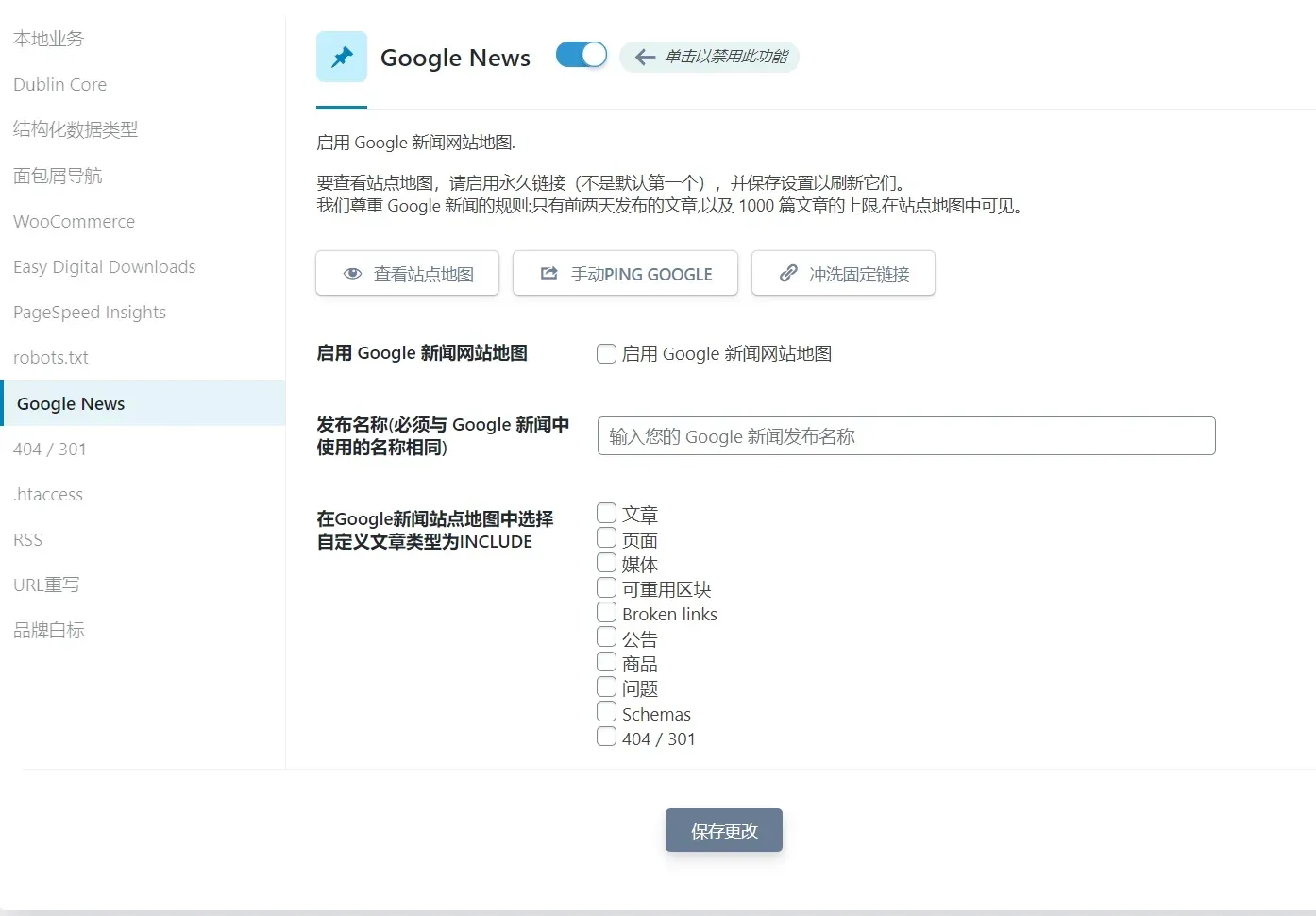
Task: Check the 文章 post type checkbox
Action: coord(607,513)
